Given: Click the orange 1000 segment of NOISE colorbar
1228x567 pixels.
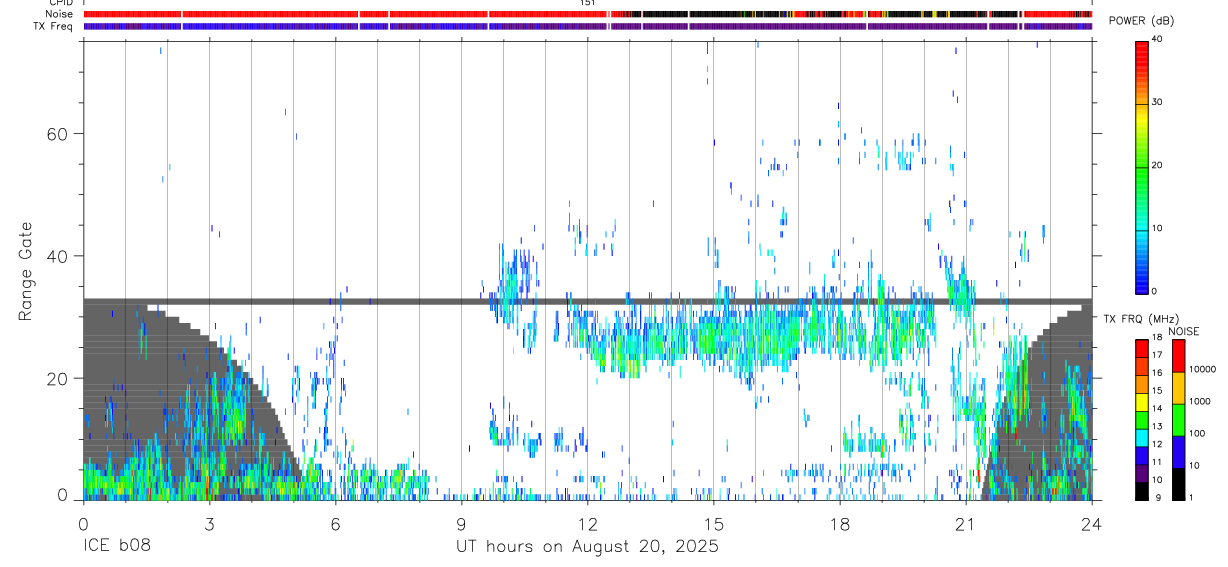Looking at the screenshot, I should tap(1178, 388).
